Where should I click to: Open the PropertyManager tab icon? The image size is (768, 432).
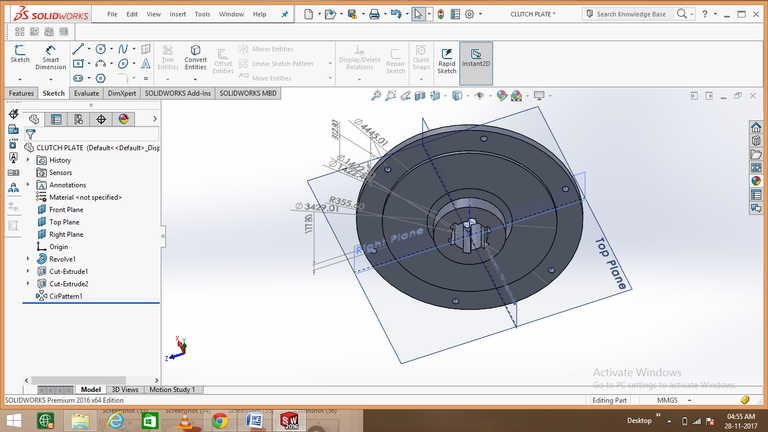point(56,119)
